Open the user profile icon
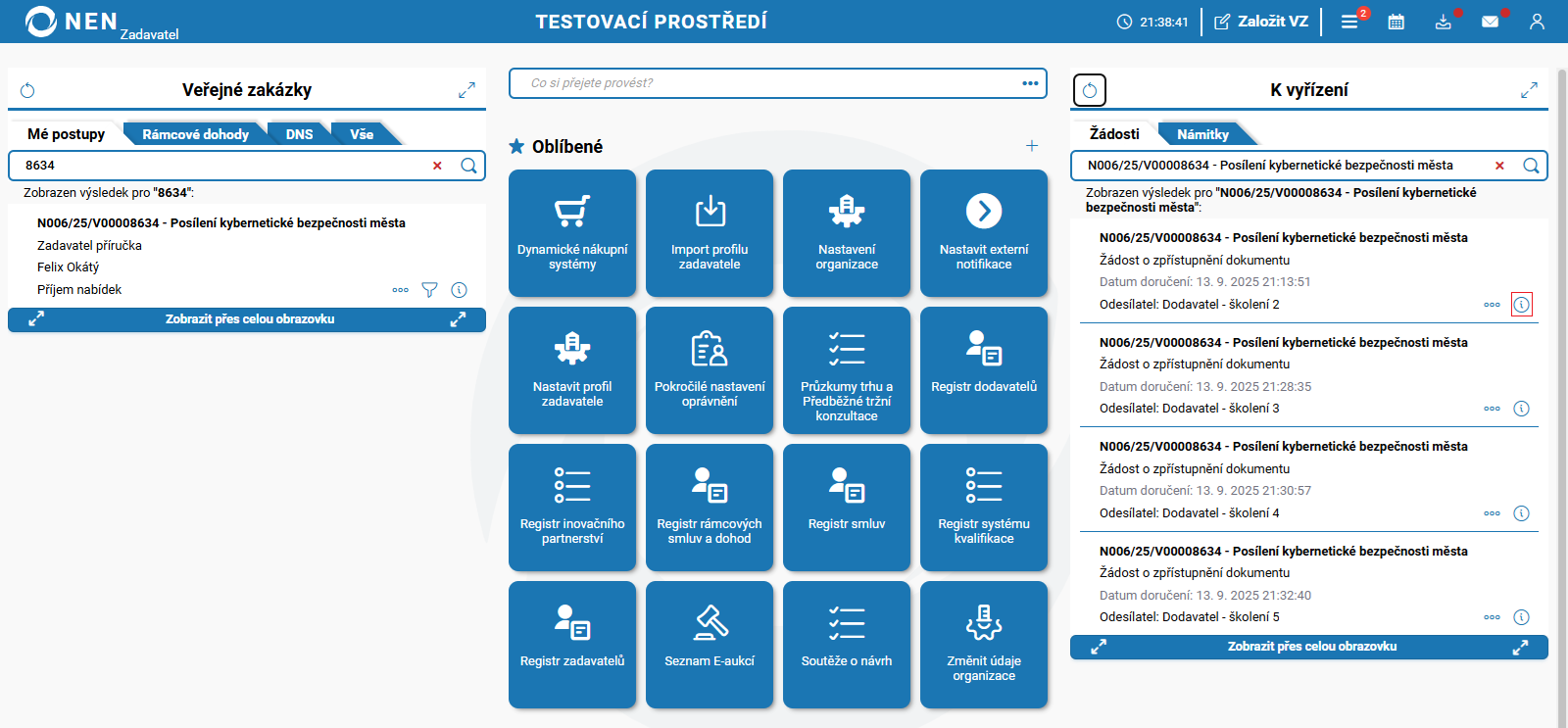1568x728 pixels. (1537, 22)
